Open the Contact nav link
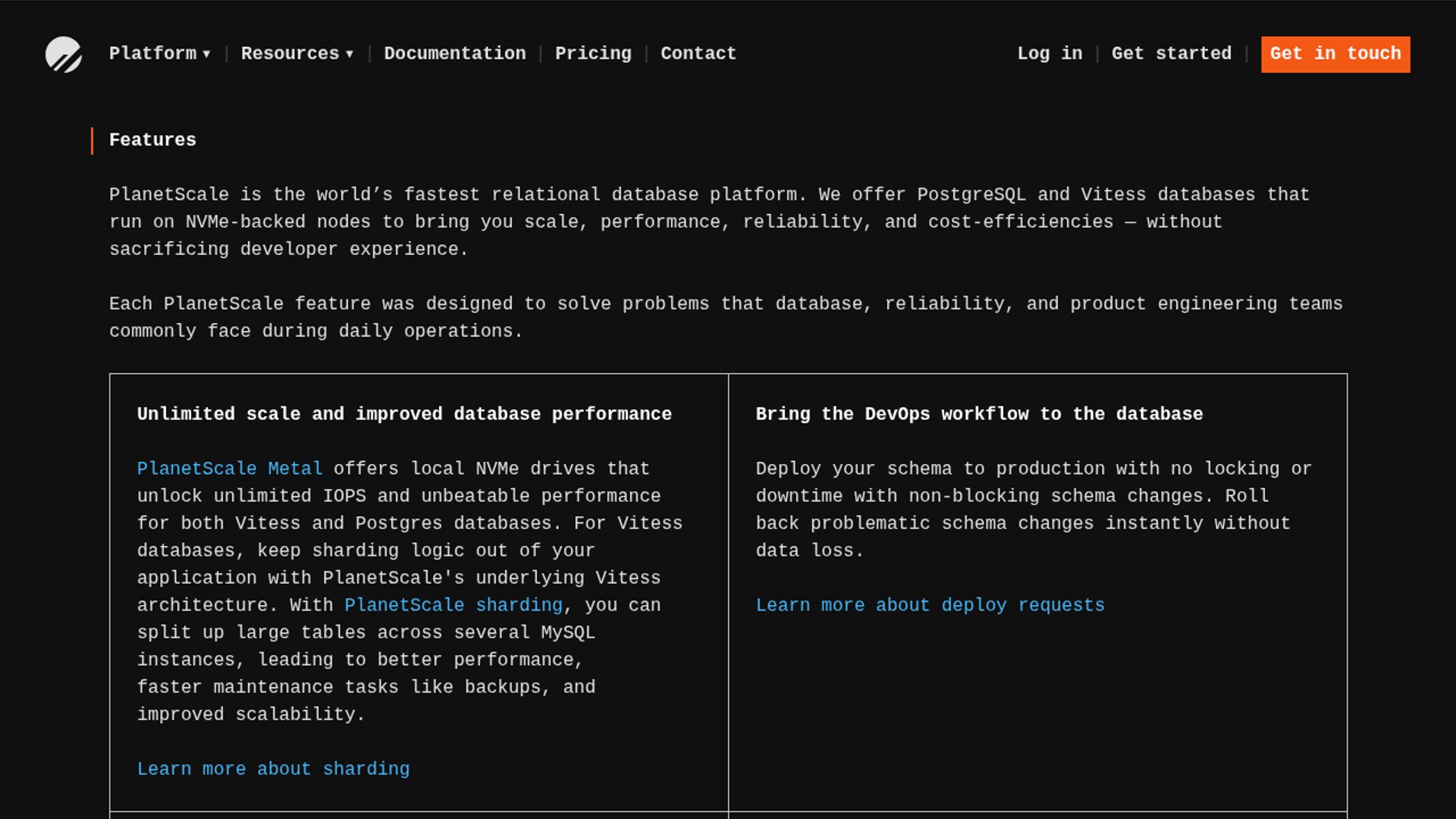The width and height of the screenshot is (1456, 819). [x=698, y=54]
